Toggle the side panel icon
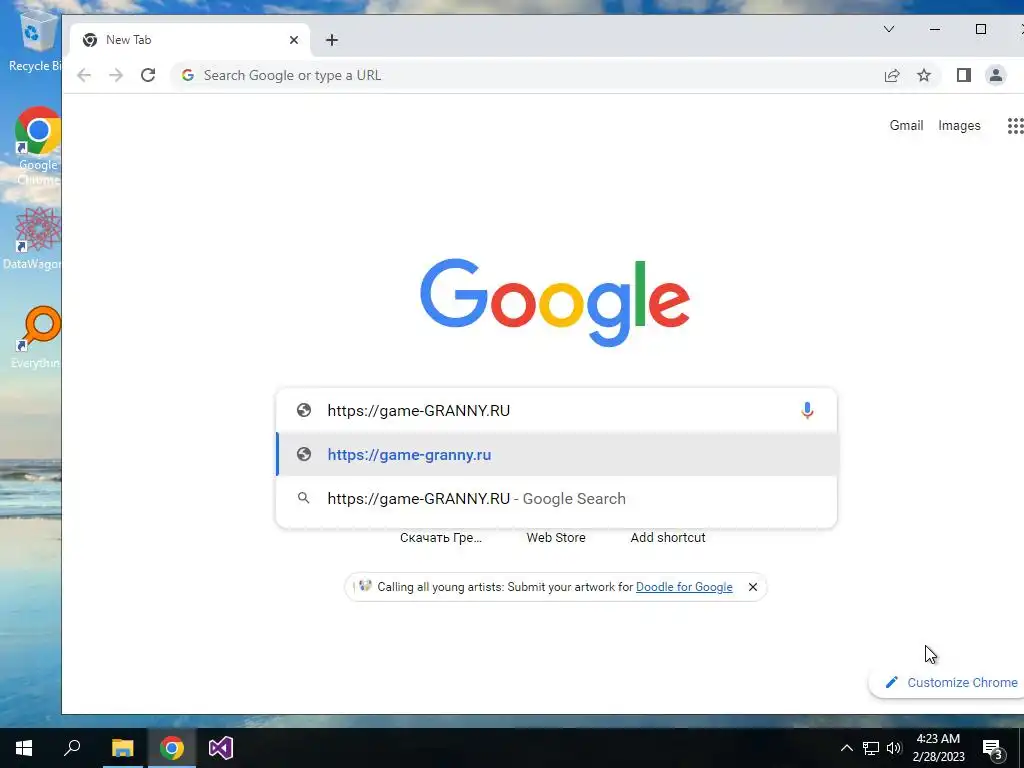 coord(964,75)
